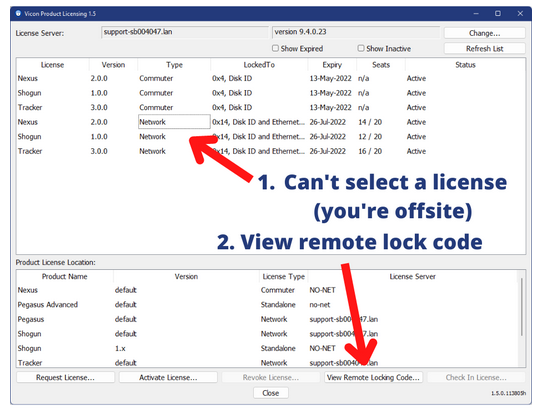538x412 pixels.
Task: Sort by the LockedTo column header
Action: [x=259, y=65]
